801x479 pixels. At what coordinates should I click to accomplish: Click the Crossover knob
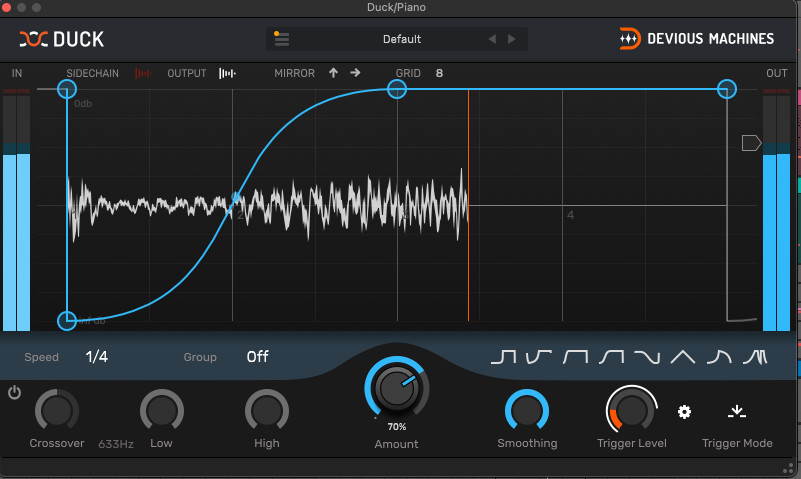(57, 411)
